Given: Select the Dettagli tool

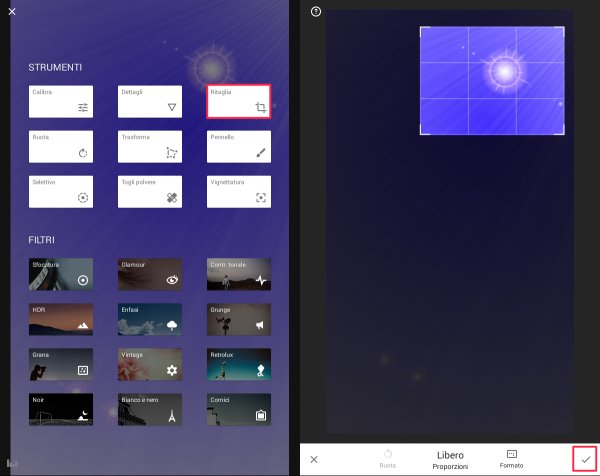Looking at the screenshot, I should coord(150,101).
